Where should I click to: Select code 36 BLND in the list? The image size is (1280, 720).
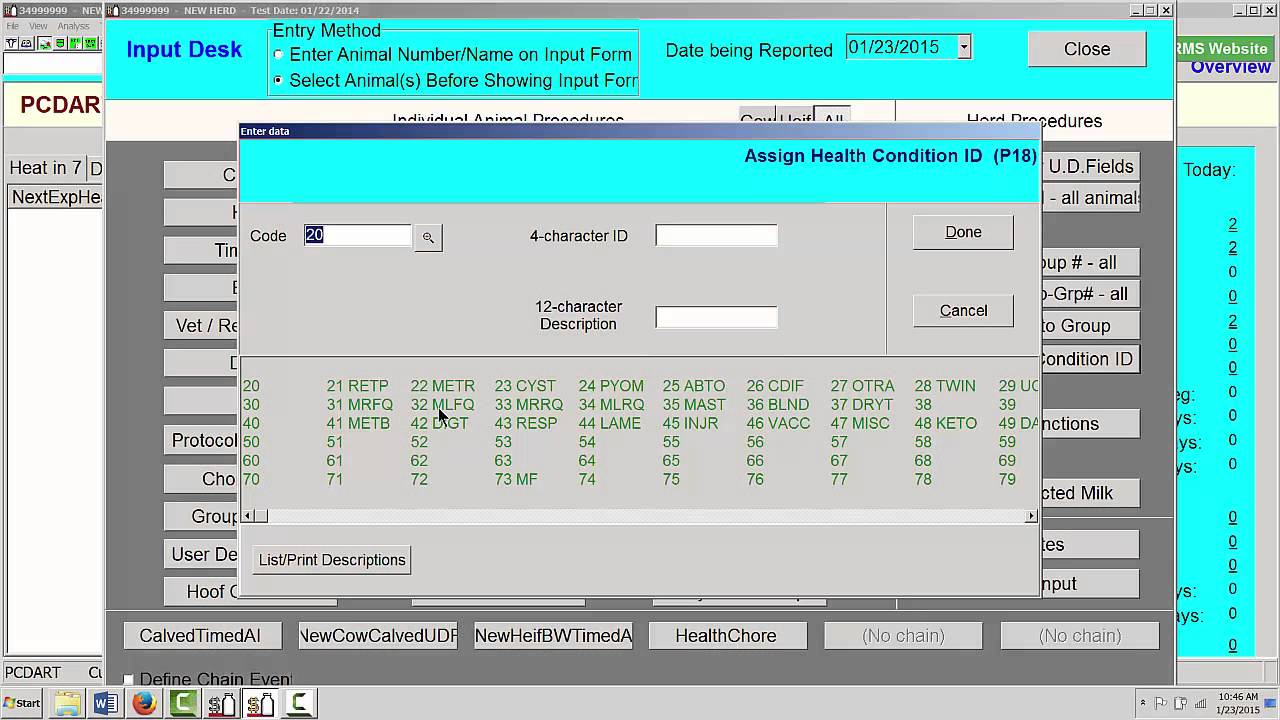[778, 405]
